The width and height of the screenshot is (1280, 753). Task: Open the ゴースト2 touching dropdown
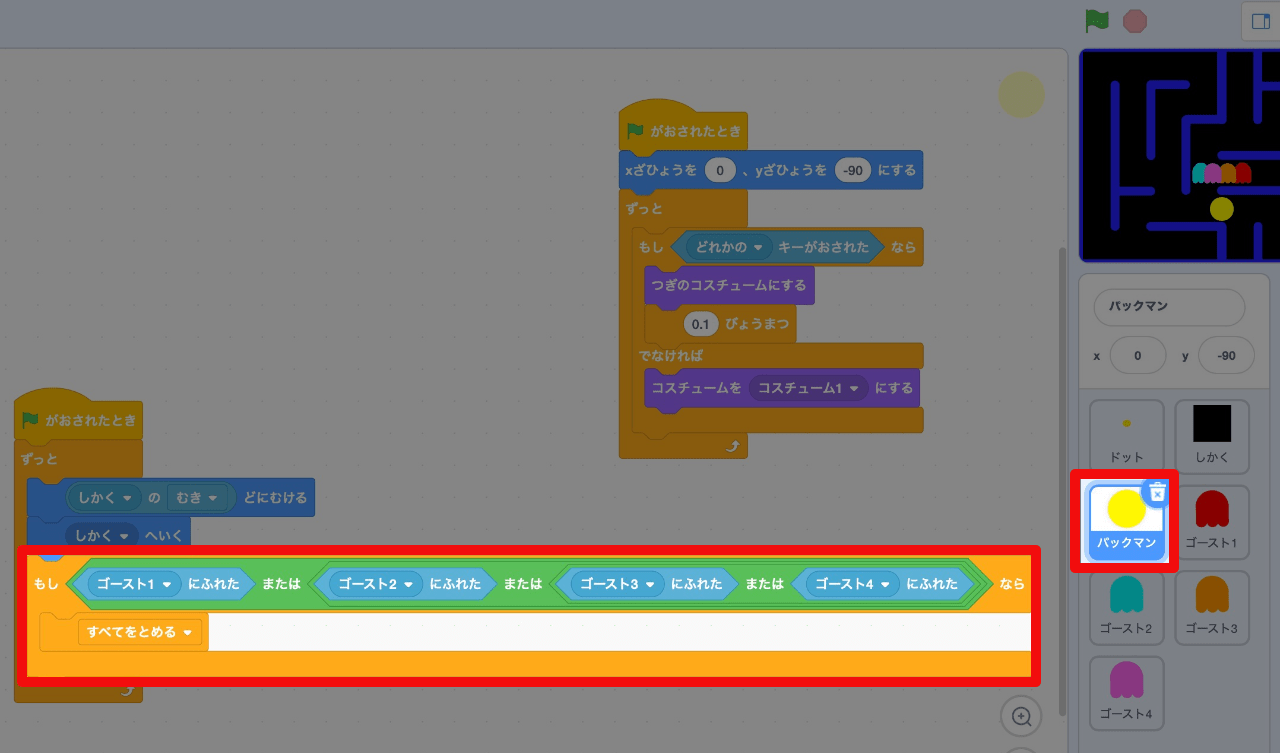click(374, 584)
